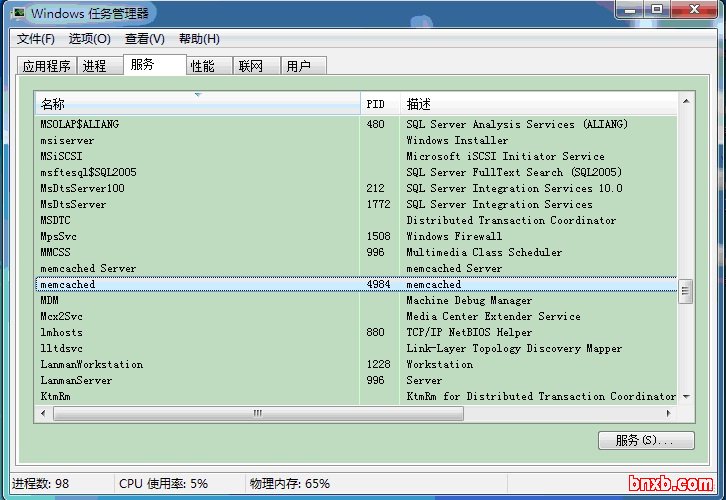Switch to the 联网 tab

click(250, 66)
